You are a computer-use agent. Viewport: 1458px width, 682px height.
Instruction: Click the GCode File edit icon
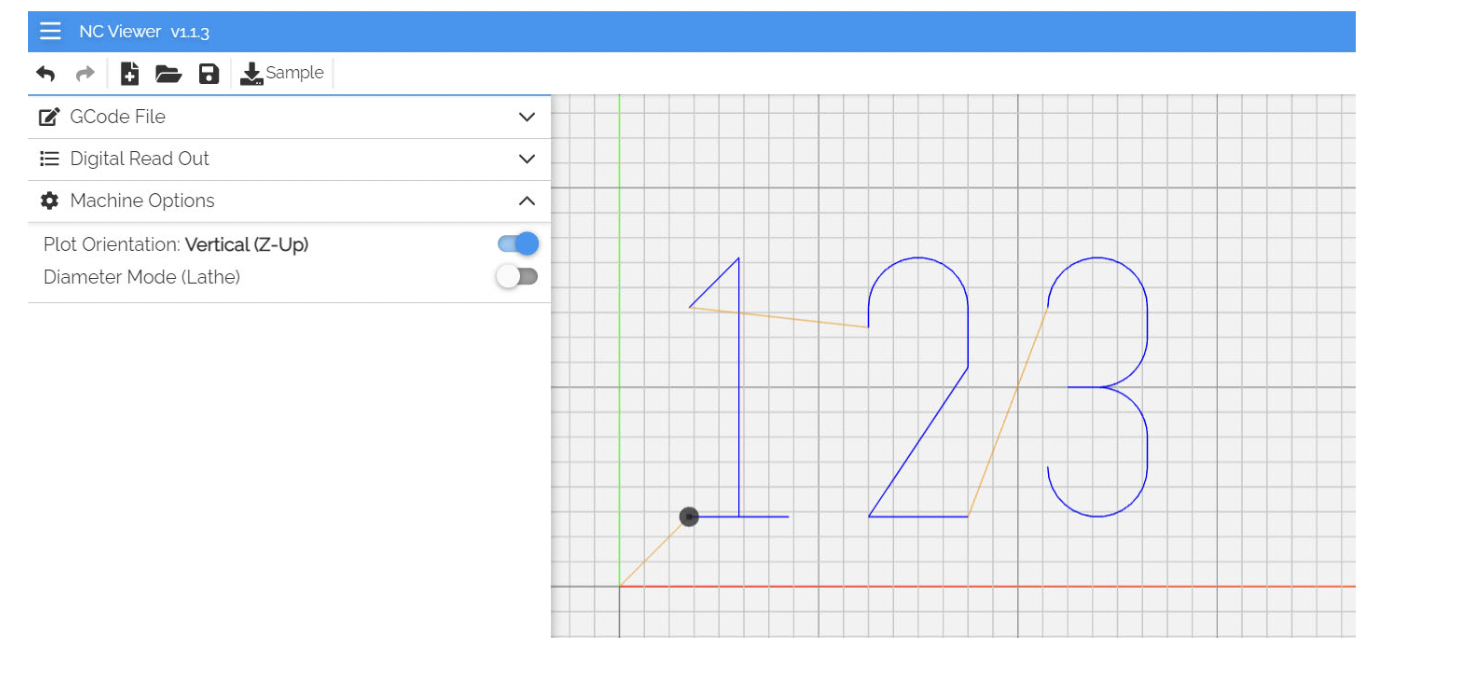[x=48, y=116]
